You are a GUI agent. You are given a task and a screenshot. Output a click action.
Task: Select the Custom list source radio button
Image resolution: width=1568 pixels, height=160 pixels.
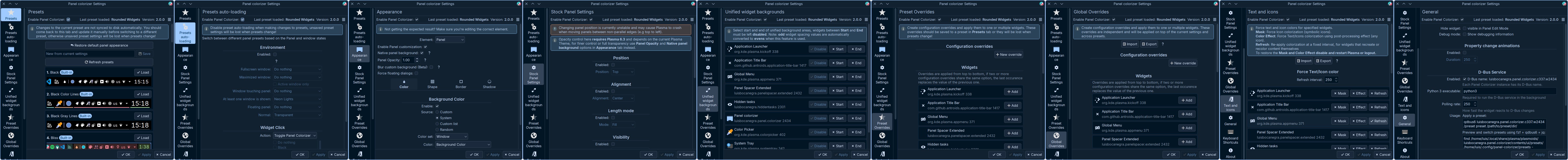(x=437, y=124)
